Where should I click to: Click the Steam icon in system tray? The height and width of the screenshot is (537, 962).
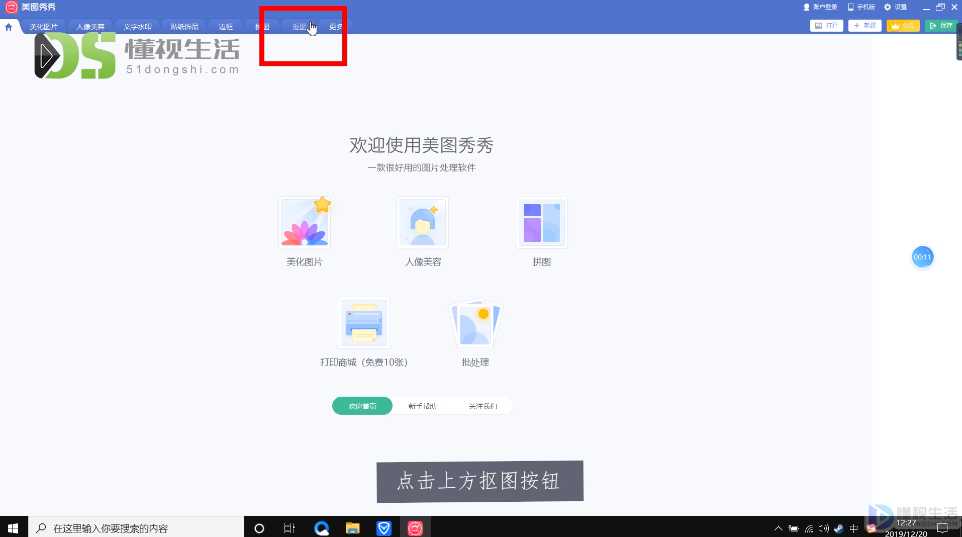click(839, 528)
